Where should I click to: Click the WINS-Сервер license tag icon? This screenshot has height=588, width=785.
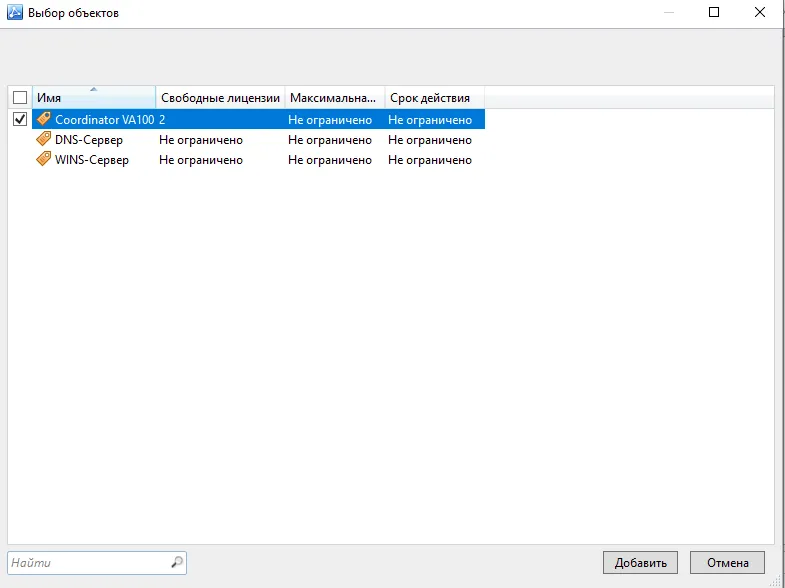(x=44, y=159)
